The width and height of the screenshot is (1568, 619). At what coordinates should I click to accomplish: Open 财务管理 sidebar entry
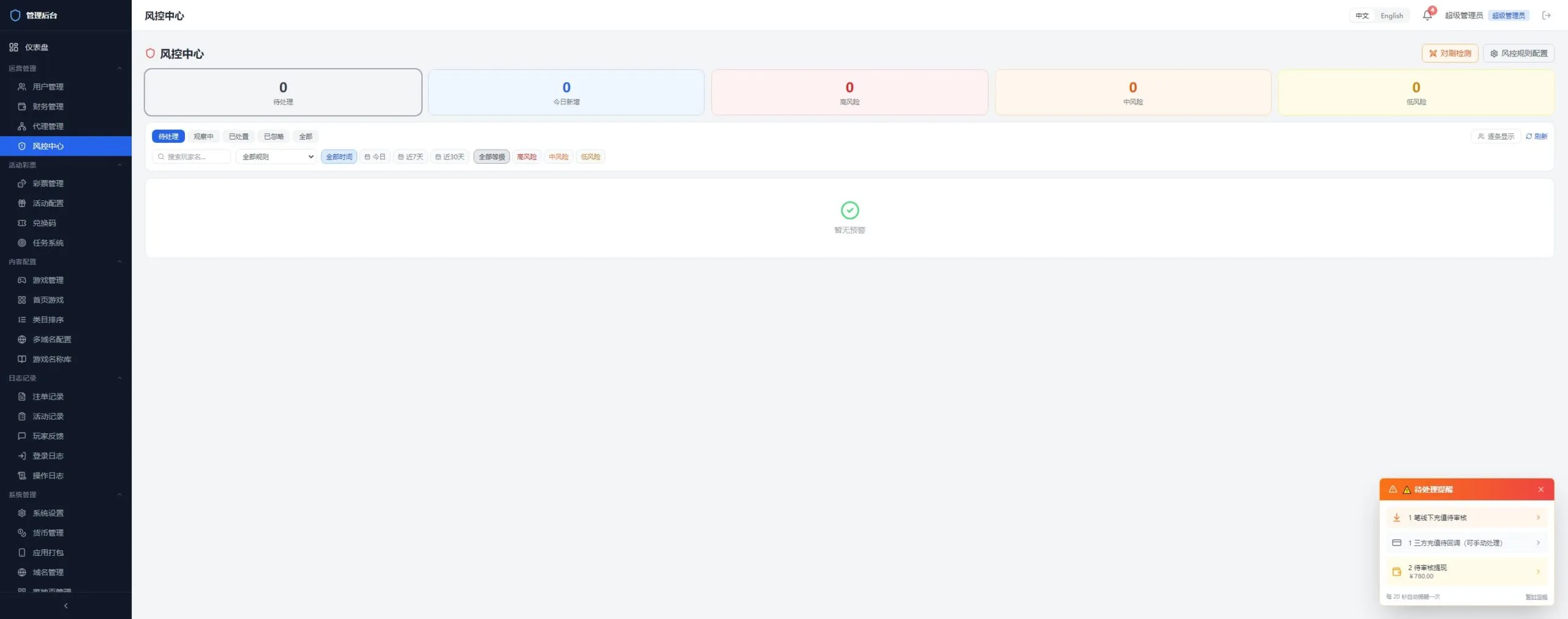click(x=66, y=106)
